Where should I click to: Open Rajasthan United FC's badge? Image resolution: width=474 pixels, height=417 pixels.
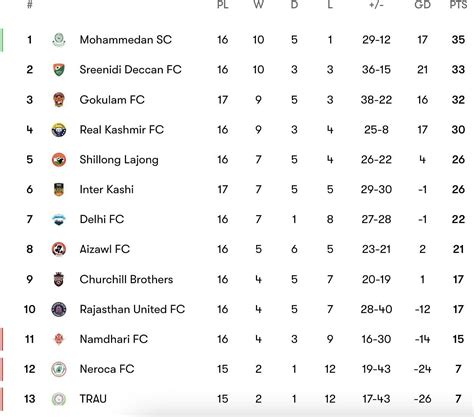pyautogui.click(x=59, y=309)
